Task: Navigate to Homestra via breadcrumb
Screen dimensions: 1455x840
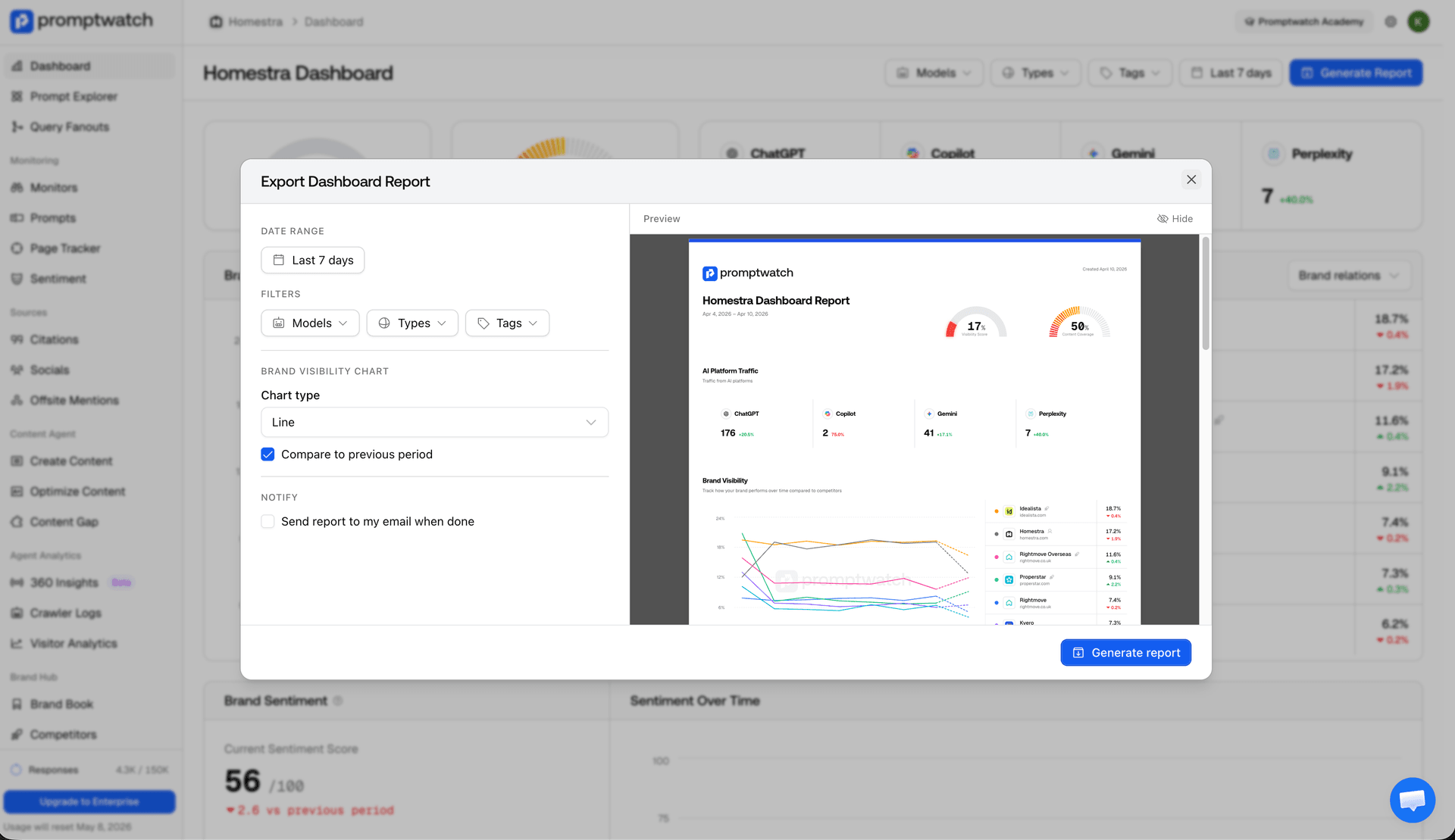Action: pos(255,21)
